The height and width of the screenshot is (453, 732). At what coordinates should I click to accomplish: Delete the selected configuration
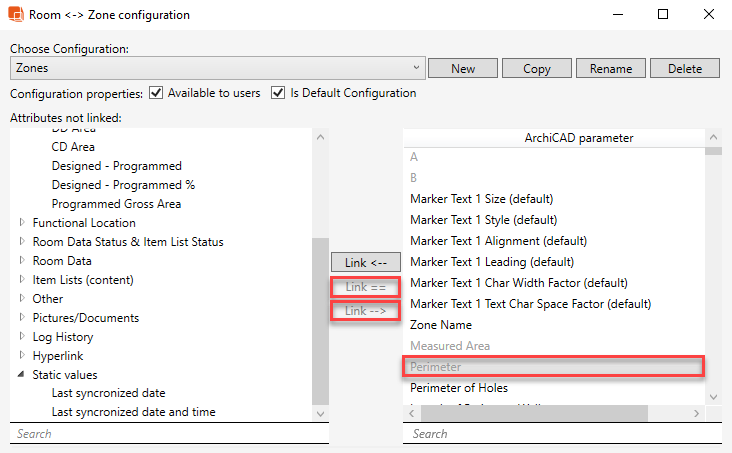point(684,69)
